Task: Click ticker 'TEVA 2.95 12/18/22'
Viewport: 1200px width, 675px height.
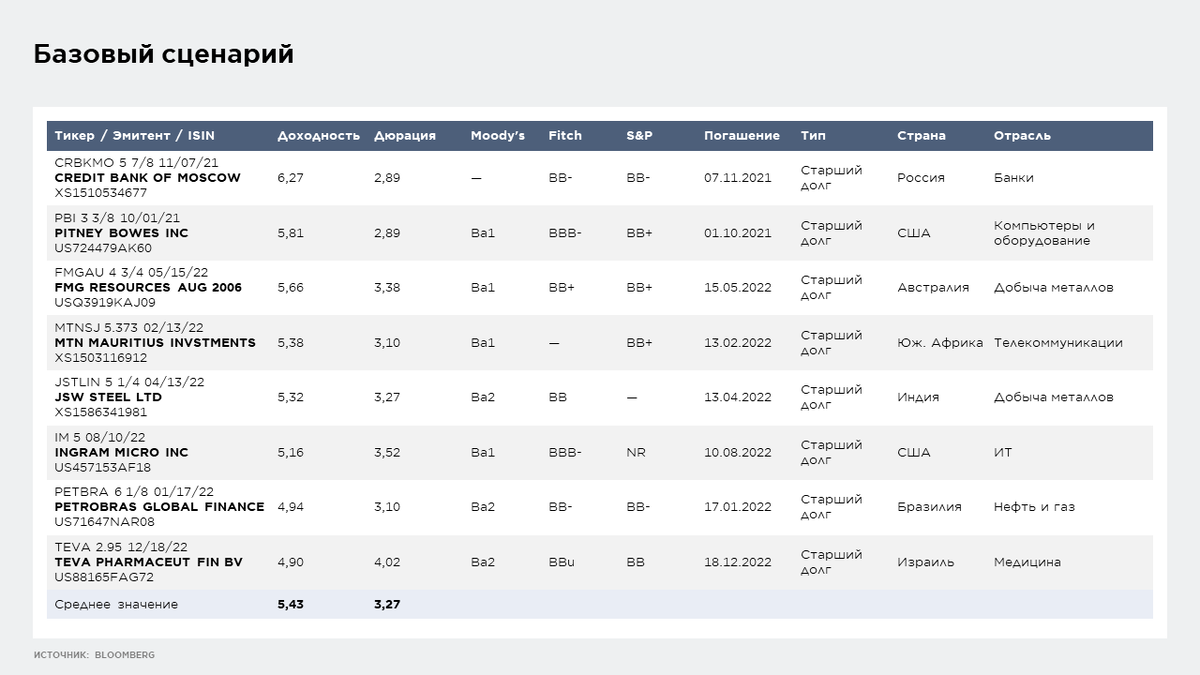Action: (x=121, y=546)
